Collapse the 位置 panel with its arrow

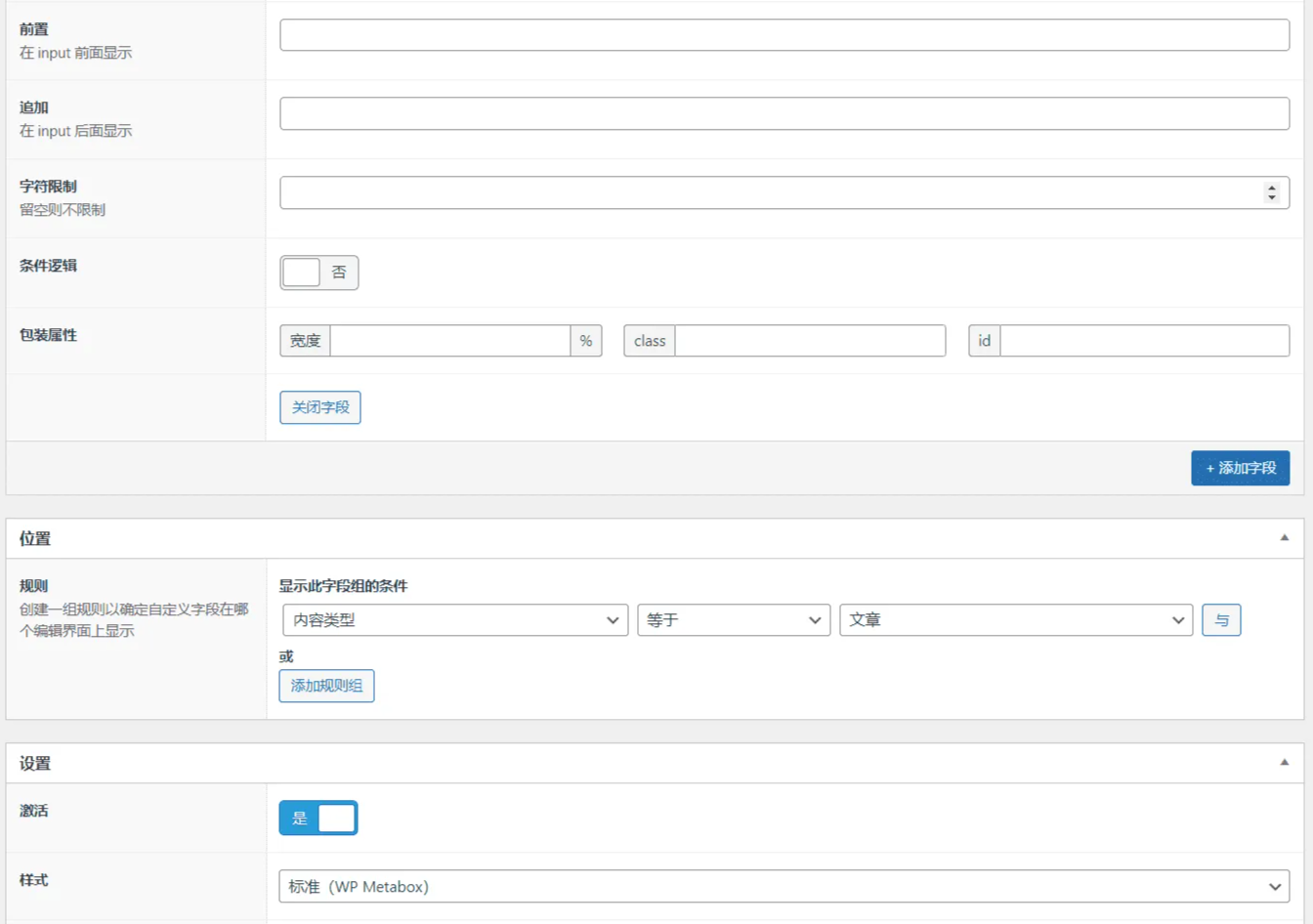coord(1285,538)
